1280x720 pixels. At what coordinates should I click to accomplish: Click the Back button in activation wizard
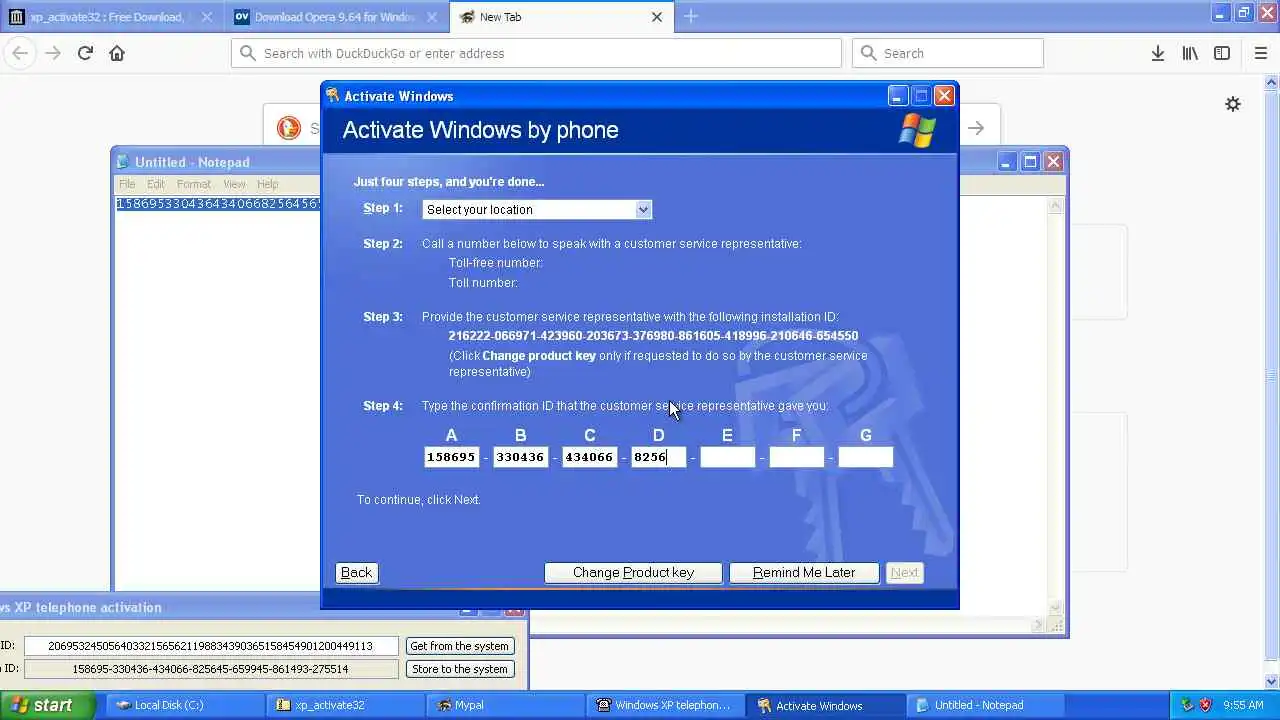356,573
